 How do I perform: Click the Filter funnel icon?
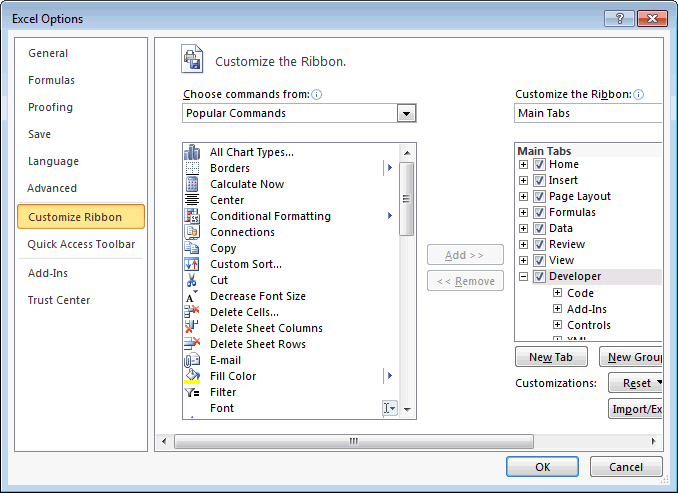click(192, 392)
